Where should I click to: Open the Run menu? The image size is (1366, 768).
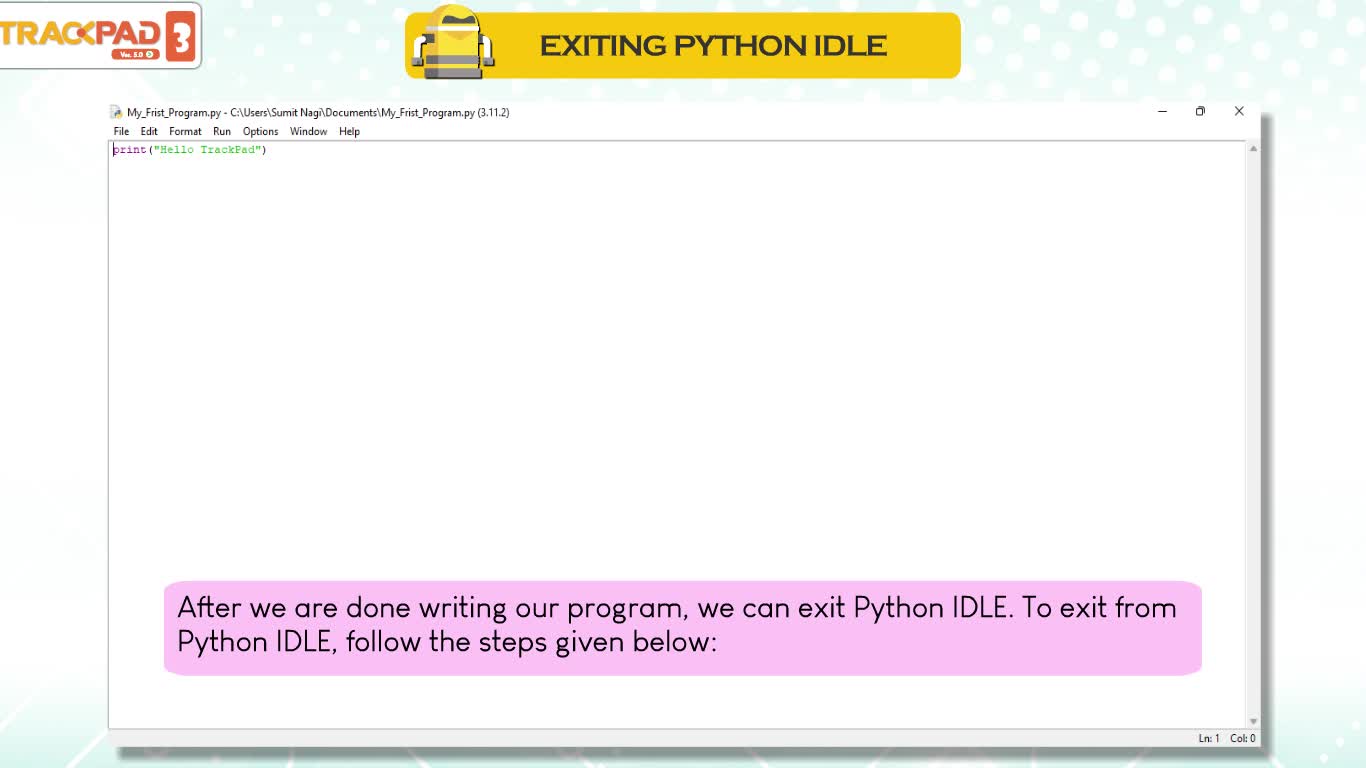point(222,131)
